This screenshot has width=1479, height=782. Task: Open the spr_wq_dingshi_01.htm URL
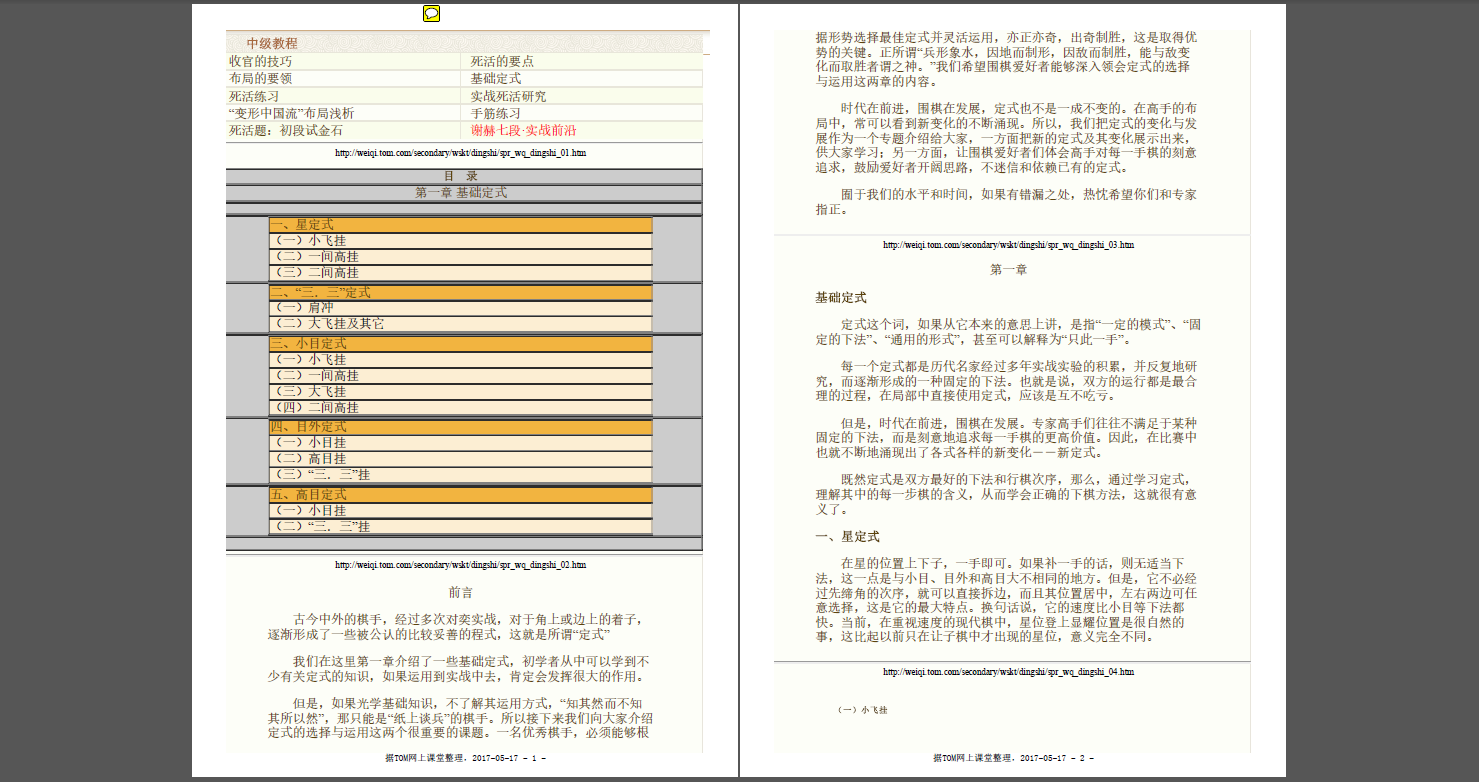click(461, 153)
